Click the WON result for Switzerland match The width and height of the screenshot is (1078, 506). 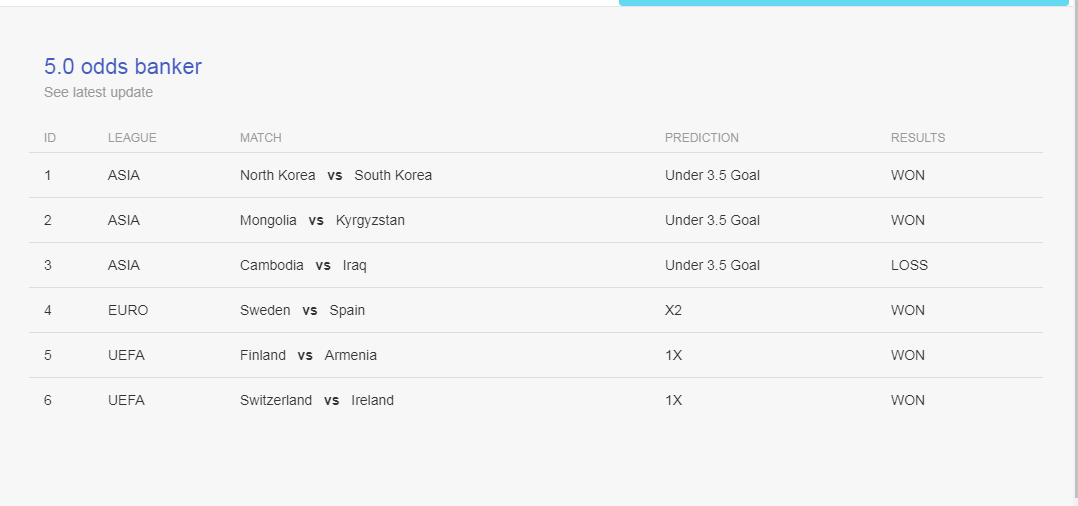908,400
